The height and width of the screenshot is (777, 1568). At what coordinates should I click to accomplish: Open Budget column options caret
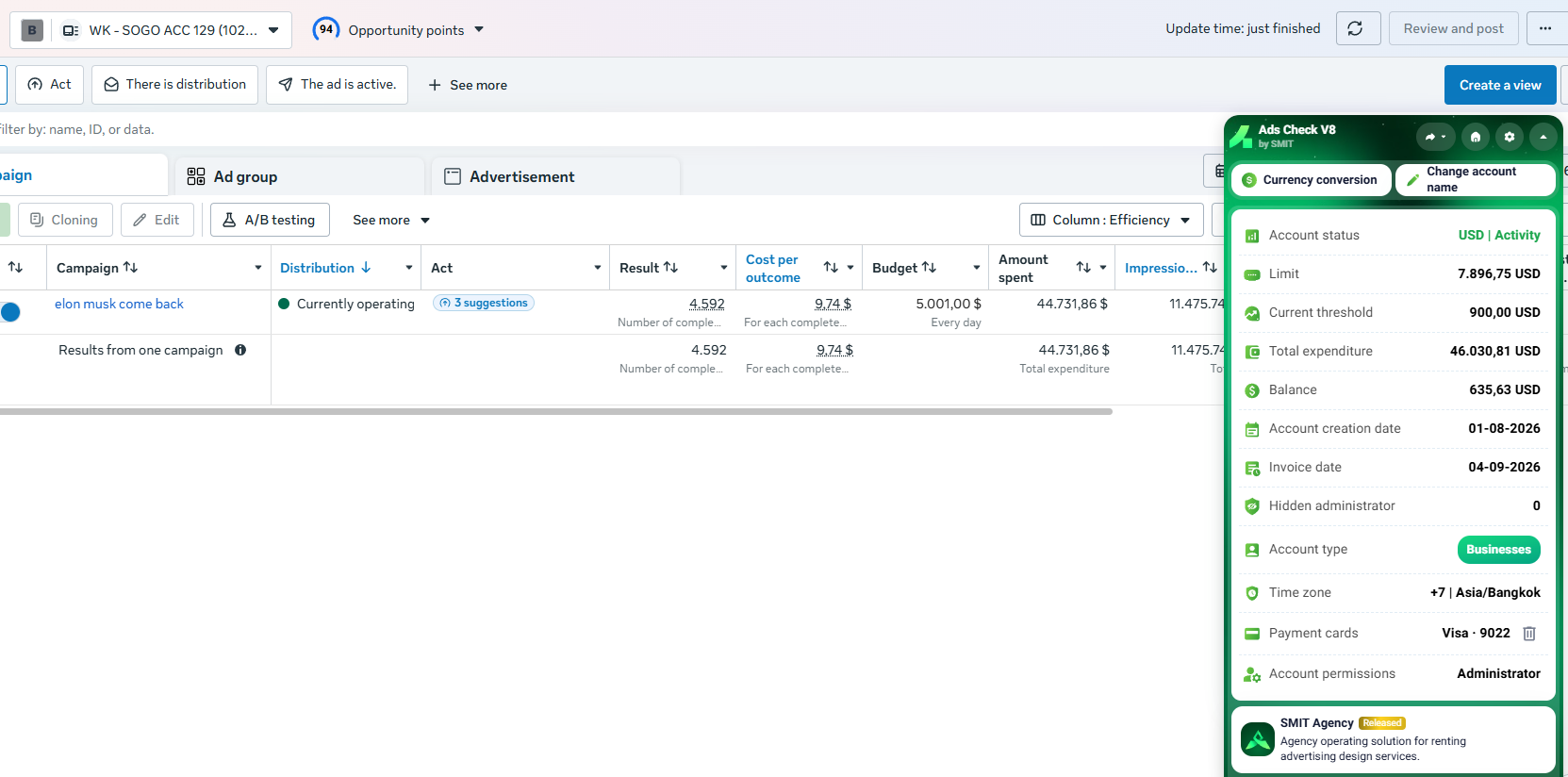click(x=977, y=268)
